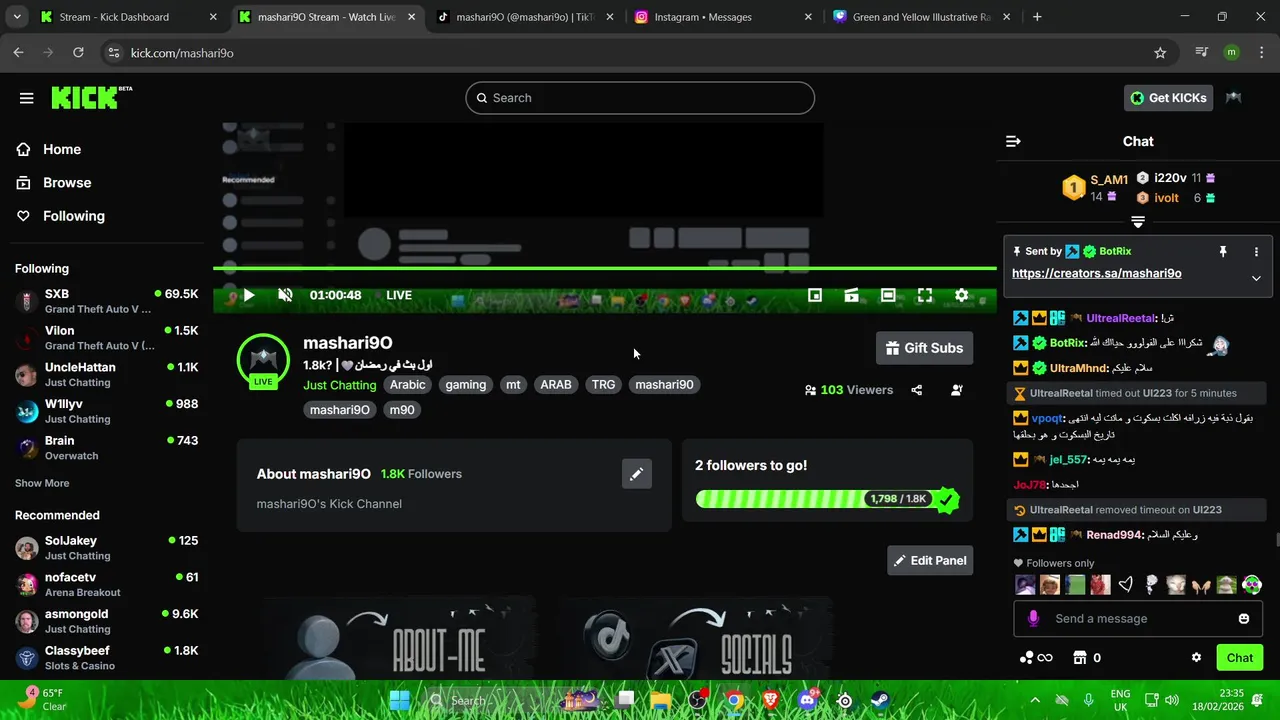Open asmongold recommended channel
The image size is (1280, 720).
click(107, 621)
